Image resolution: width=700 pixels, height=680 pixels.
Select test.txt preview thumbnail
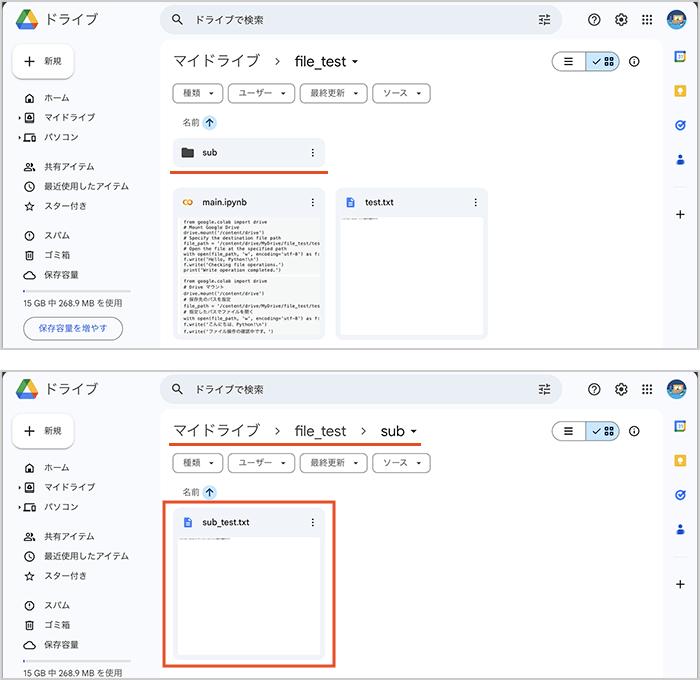coord(412,276)
